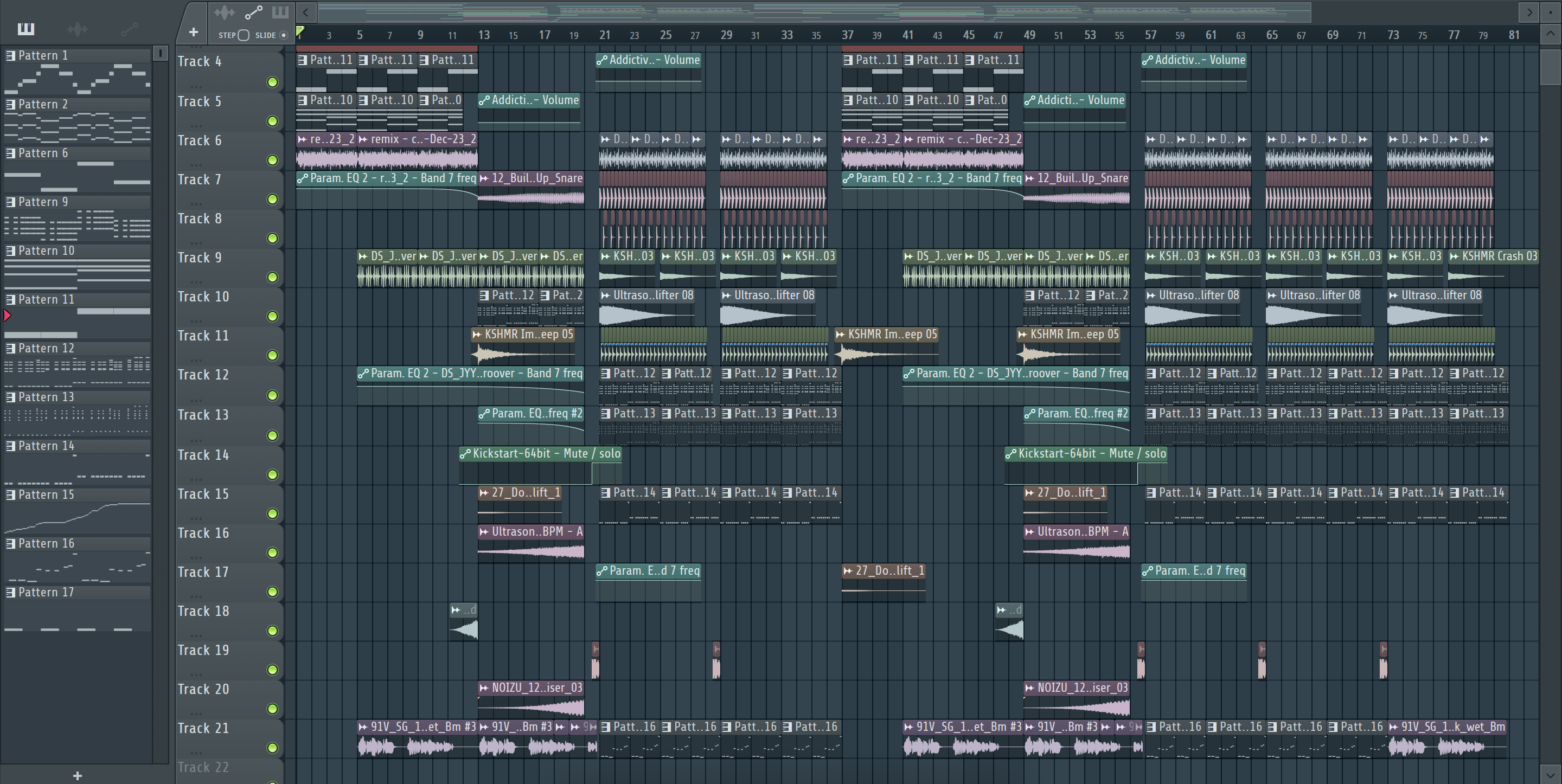
Task: Click the Track 20 header label
Action: pyautogui.click(x=203, y=690)
